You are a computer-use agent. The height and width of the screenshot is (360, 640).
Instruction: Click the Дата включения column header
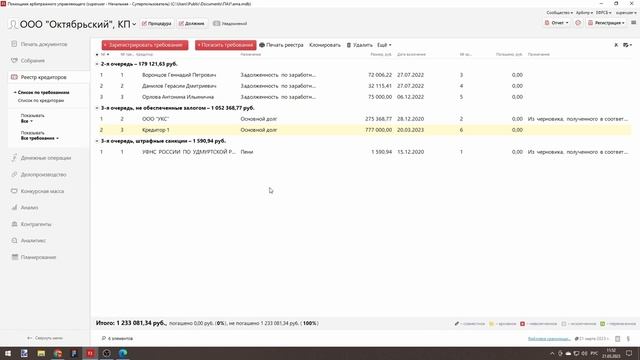click(x=411, y=54)
